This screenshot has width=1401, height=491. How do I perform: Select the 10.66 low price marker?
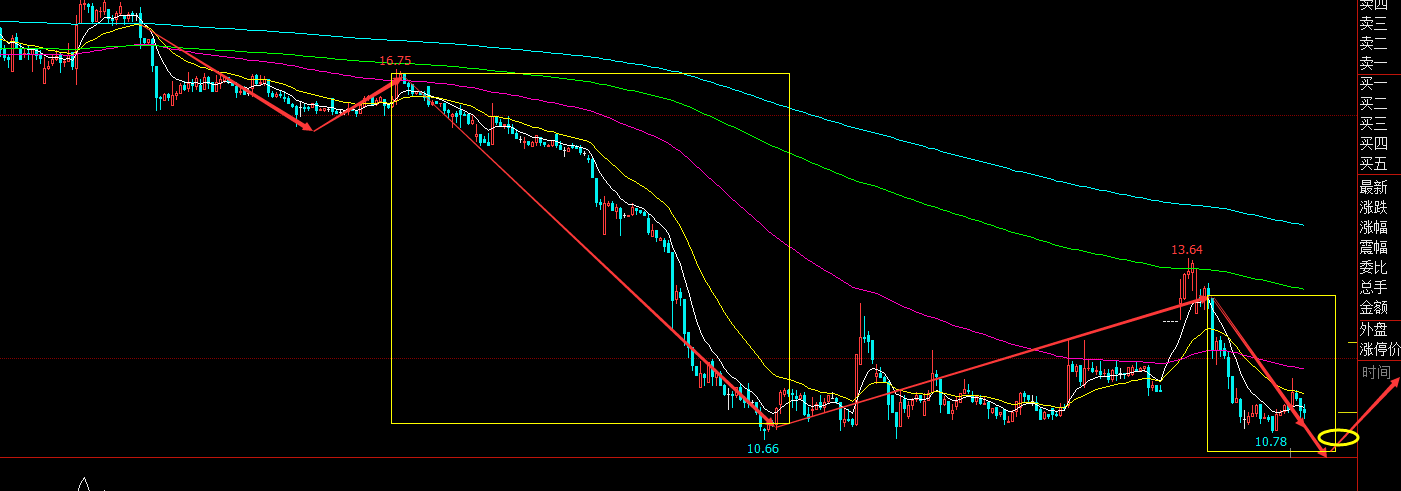(x=762, y=449)
